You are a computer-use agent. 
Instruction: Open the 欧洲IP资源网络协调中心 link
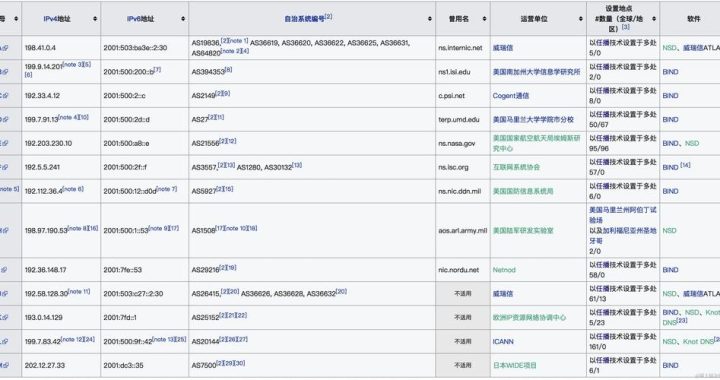point(529,318)
